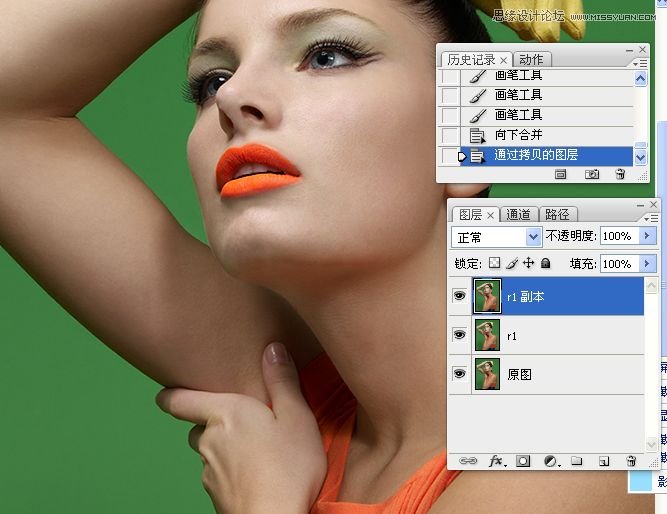Link layers in Layers panel

(468, 461)
